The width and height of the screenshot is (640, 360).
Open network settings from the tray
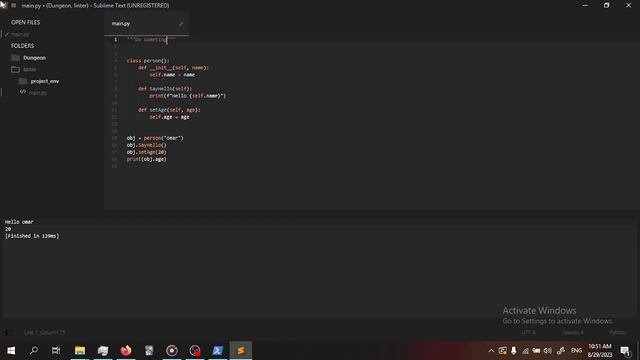(525, 351)
